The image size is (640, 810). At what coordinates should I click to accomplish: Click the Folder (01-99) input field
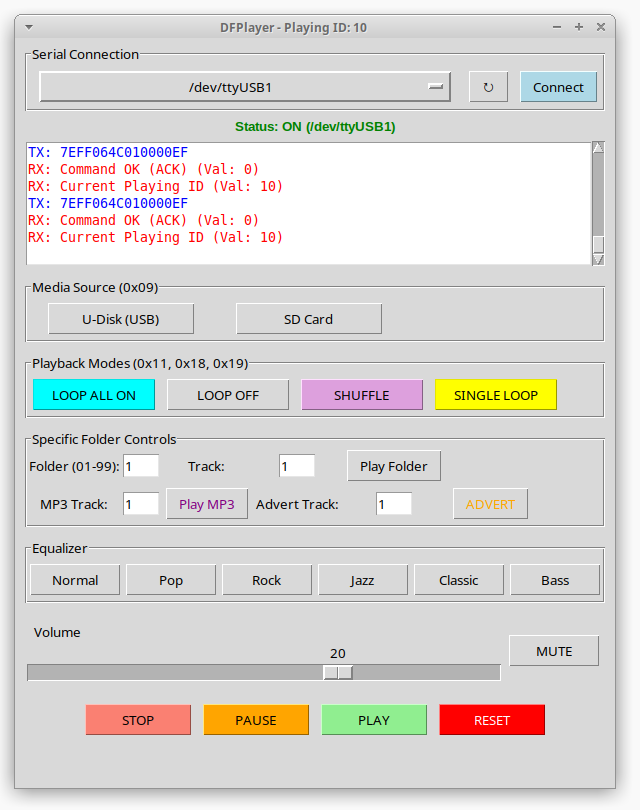[141, 466]
